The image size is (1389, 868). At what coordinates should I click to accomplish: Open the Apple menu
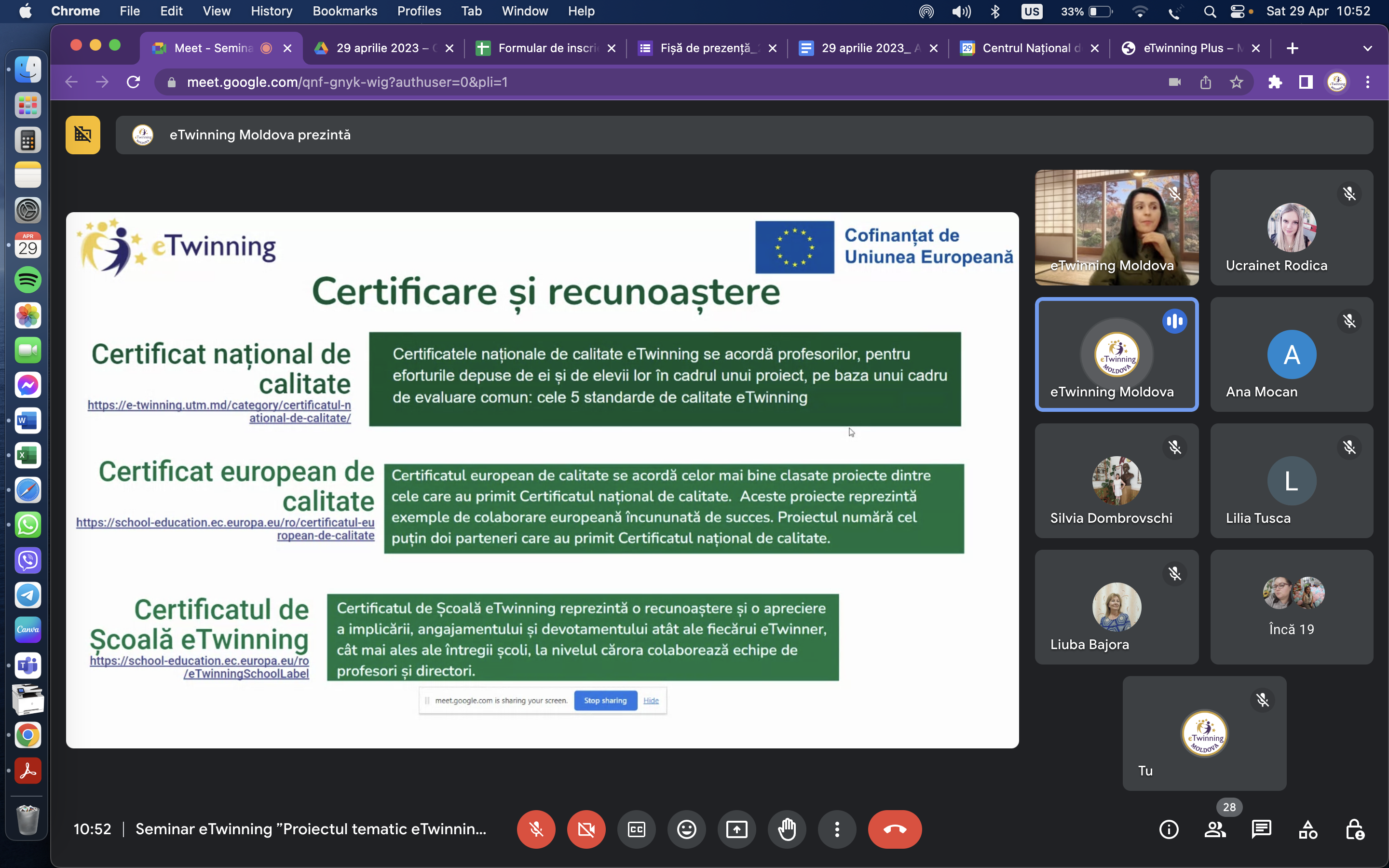(25, 11)
